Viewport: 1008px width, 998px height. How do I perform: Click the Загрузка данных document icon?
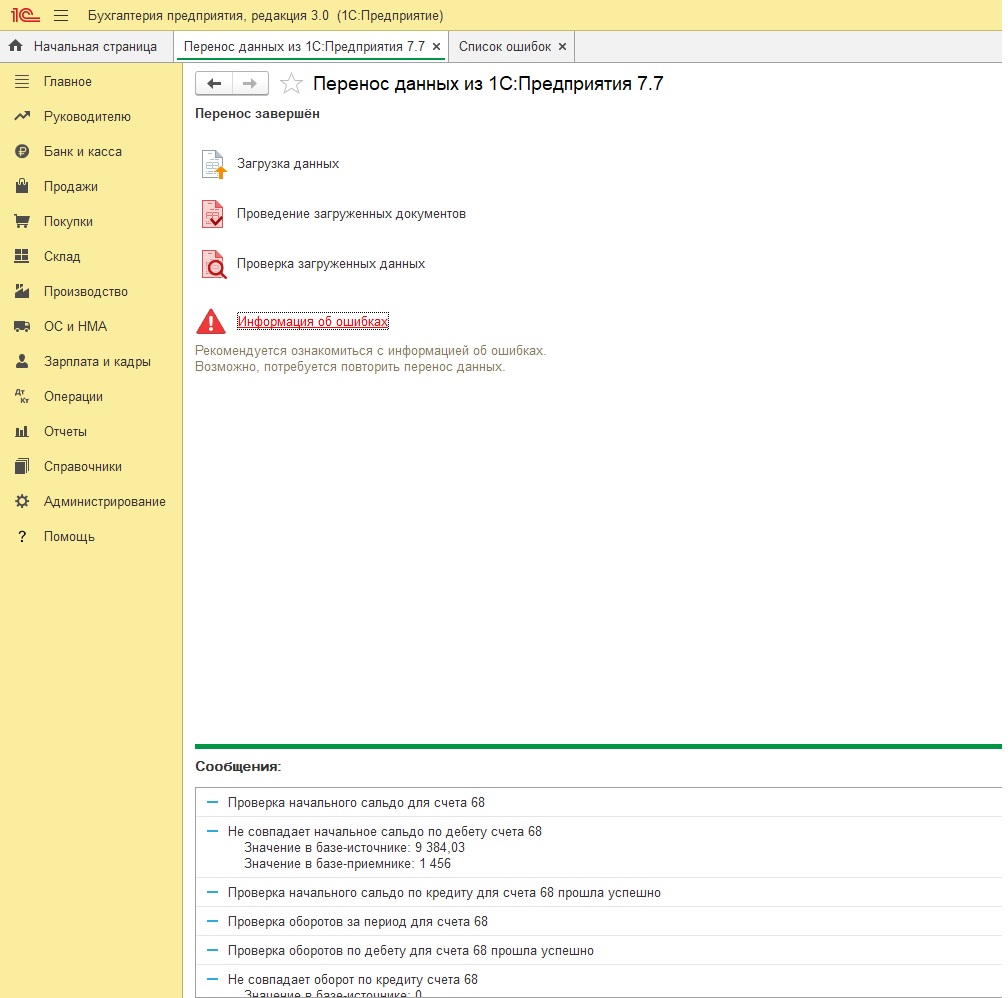213,164
